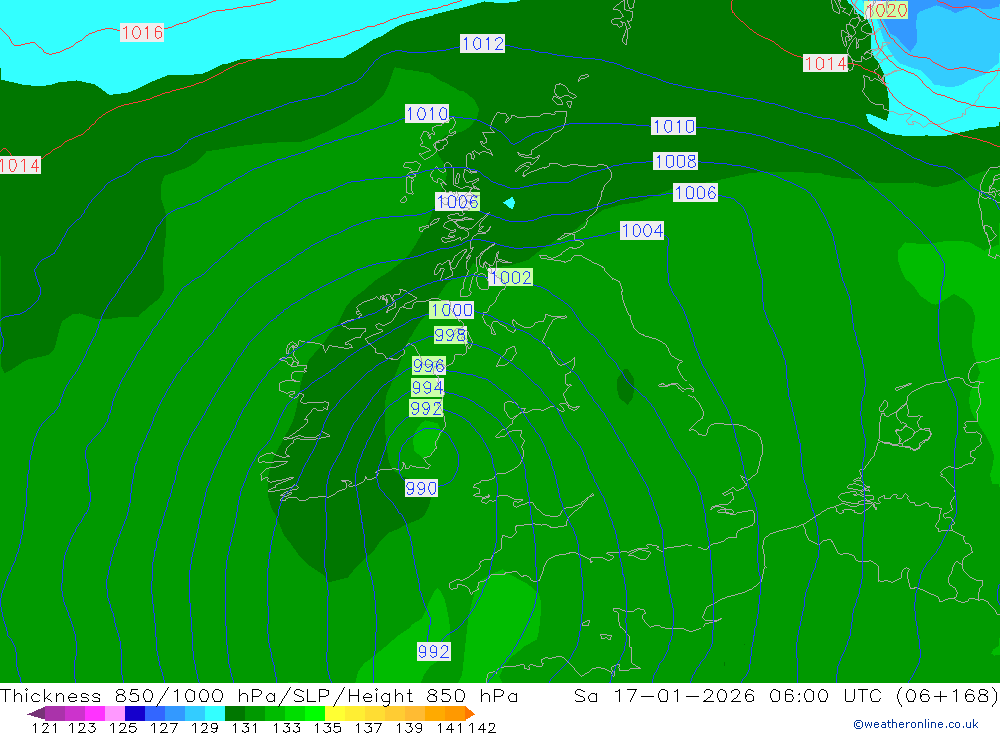The height and width of the screenshot is (733, 1000).
Task: Select the 1002 isobar label
Action: (510, 277)
